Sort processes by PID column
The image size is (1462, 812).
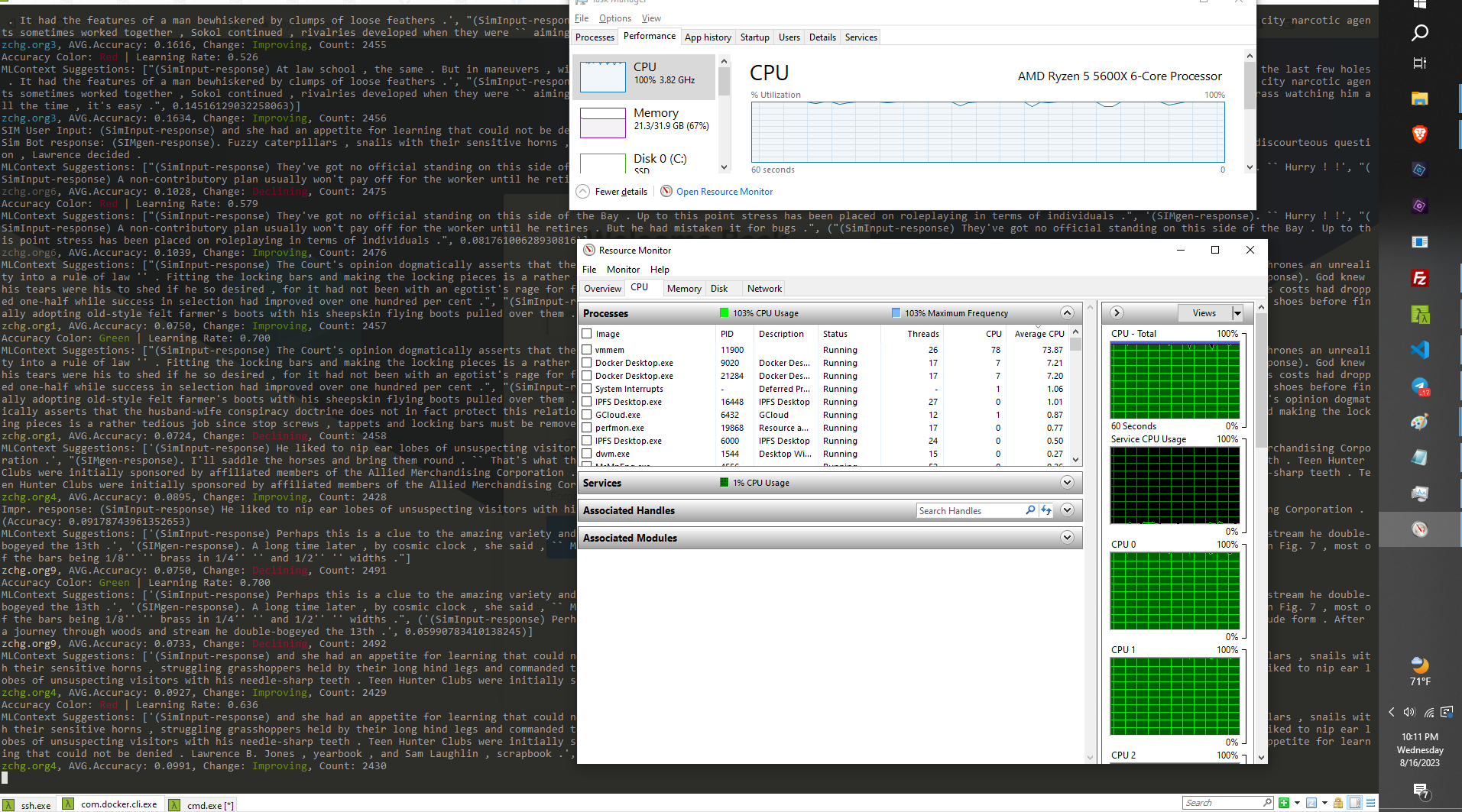[734, 334]
